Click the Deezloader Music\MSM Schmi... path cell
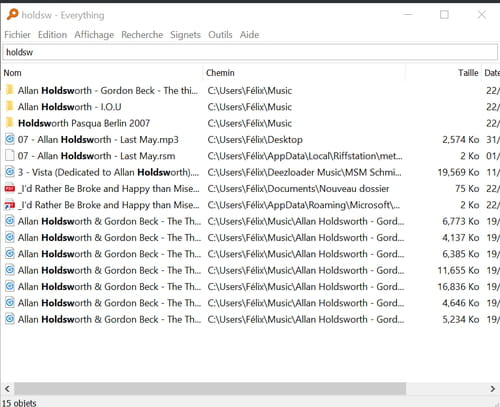Viewport: 500px width, 407px height. coord(304,172)
